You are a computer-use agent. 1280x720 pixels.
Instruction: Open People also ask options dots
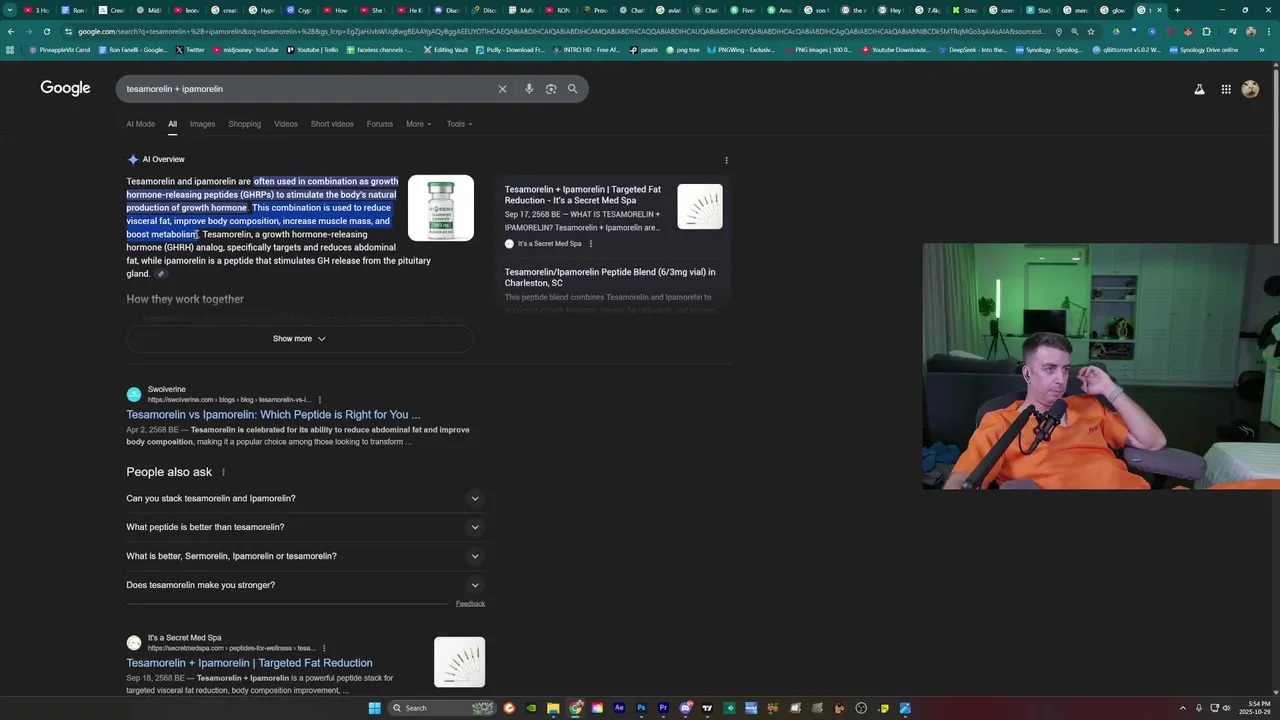(223, 472)
